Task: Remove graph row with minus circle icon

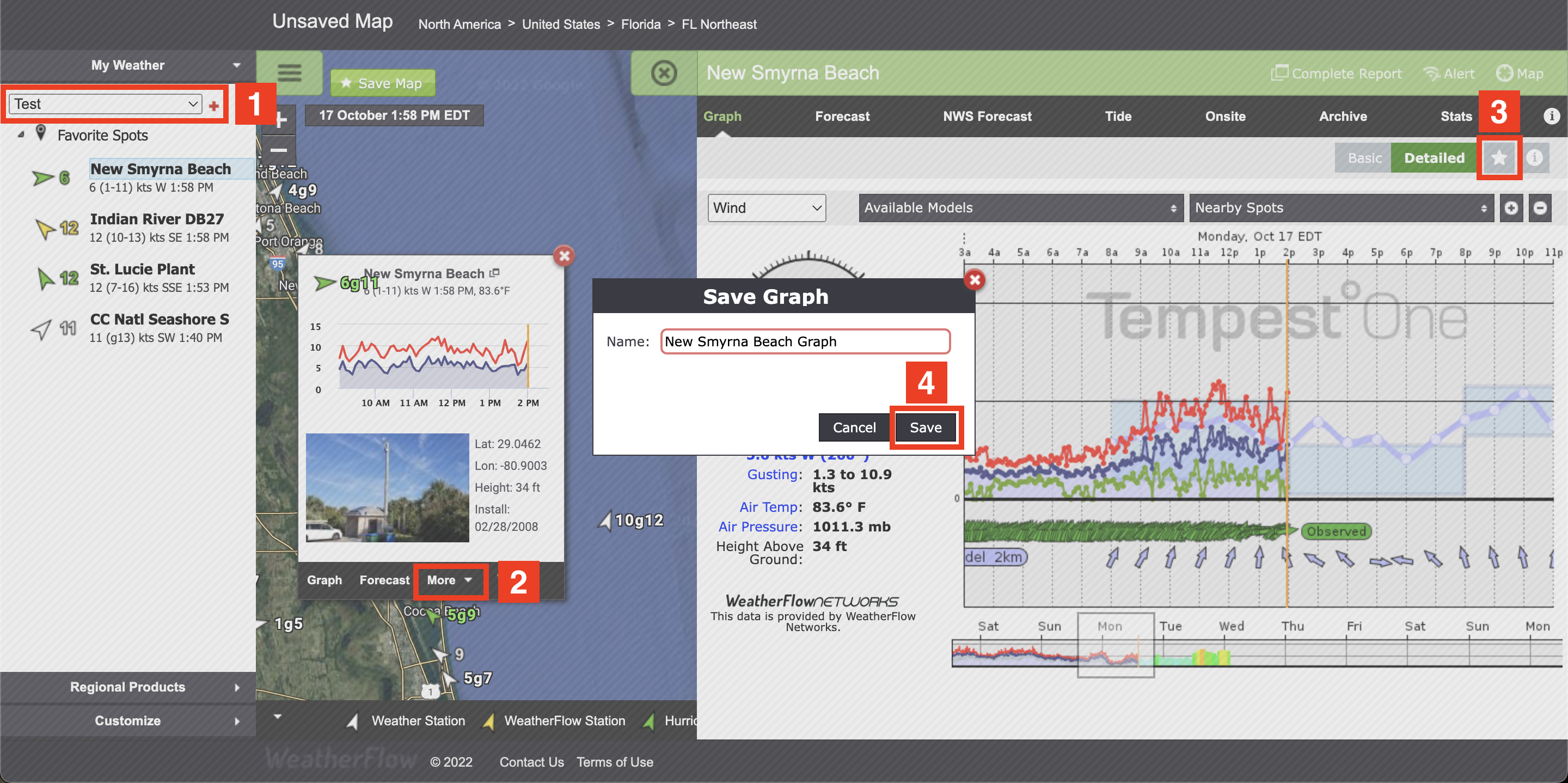Action: click(x=1540, y=207)
